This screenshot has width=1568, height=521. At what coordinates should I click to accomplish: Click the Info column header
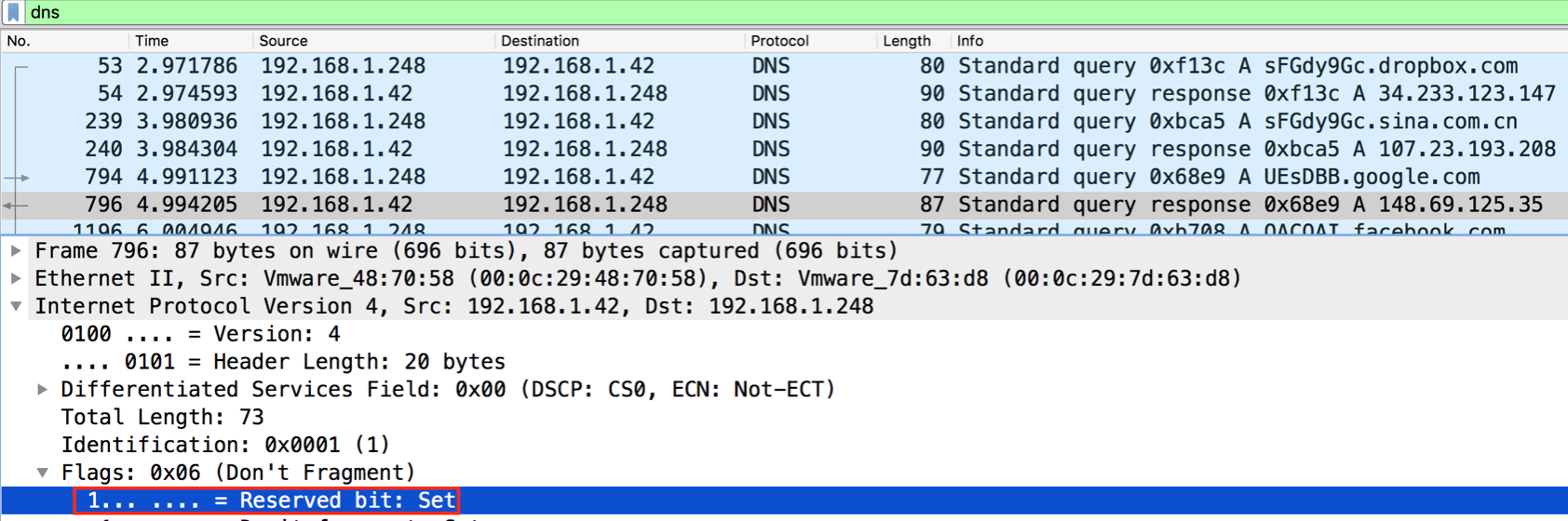970,41
